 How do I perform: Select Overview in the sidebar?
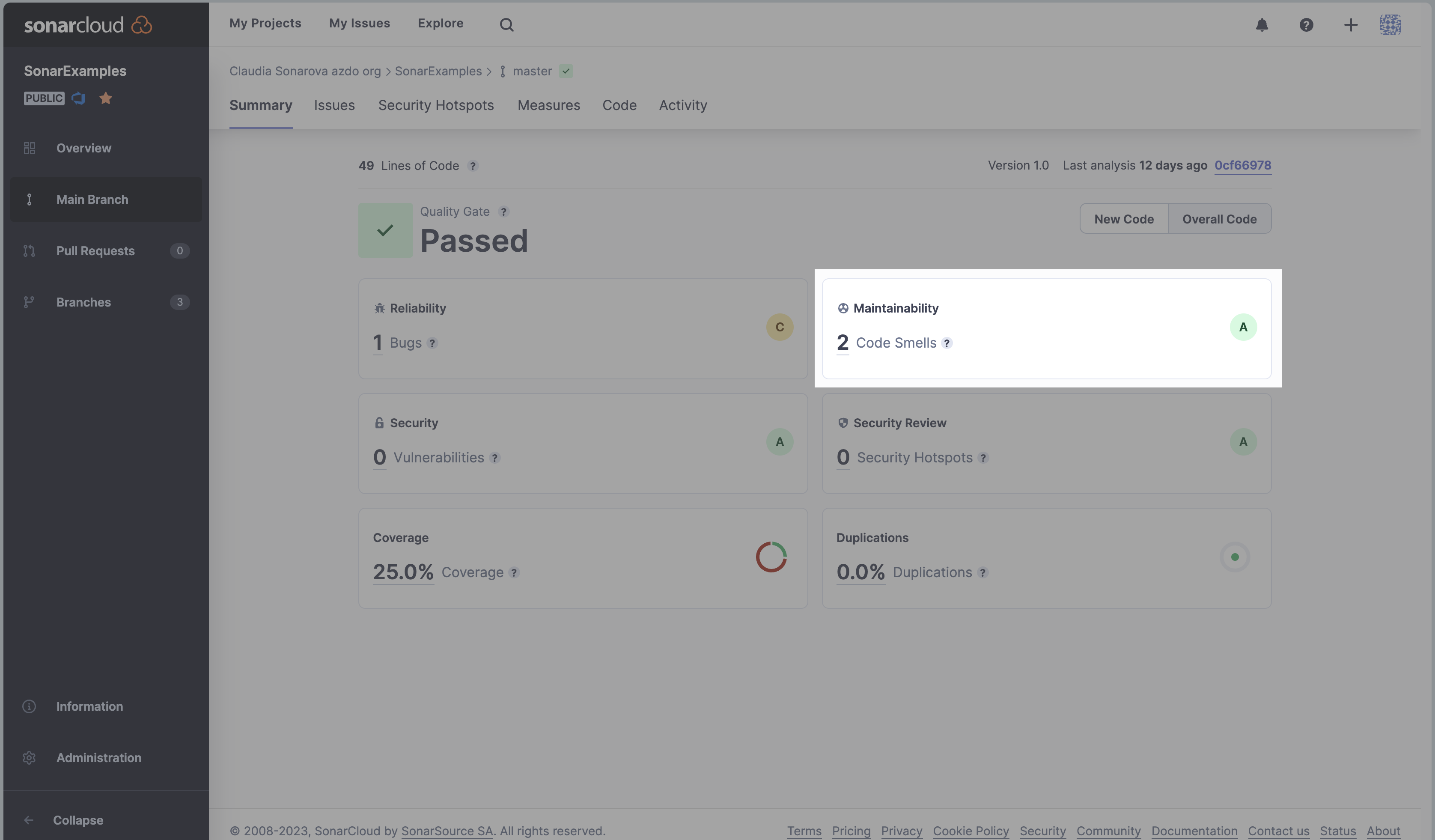pos(106,148)
